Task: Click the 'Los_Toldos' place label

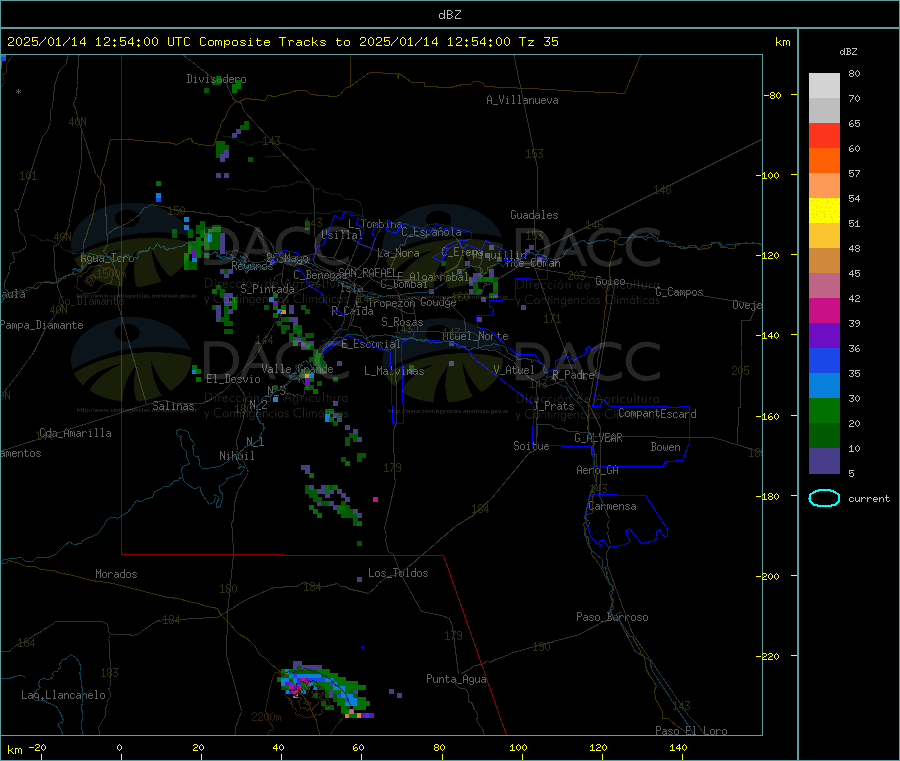Action: pos(398,573)
